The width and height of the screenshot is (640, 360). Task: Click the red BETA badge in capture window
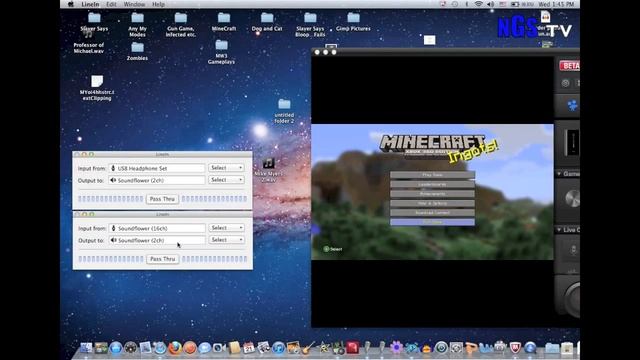569,65
